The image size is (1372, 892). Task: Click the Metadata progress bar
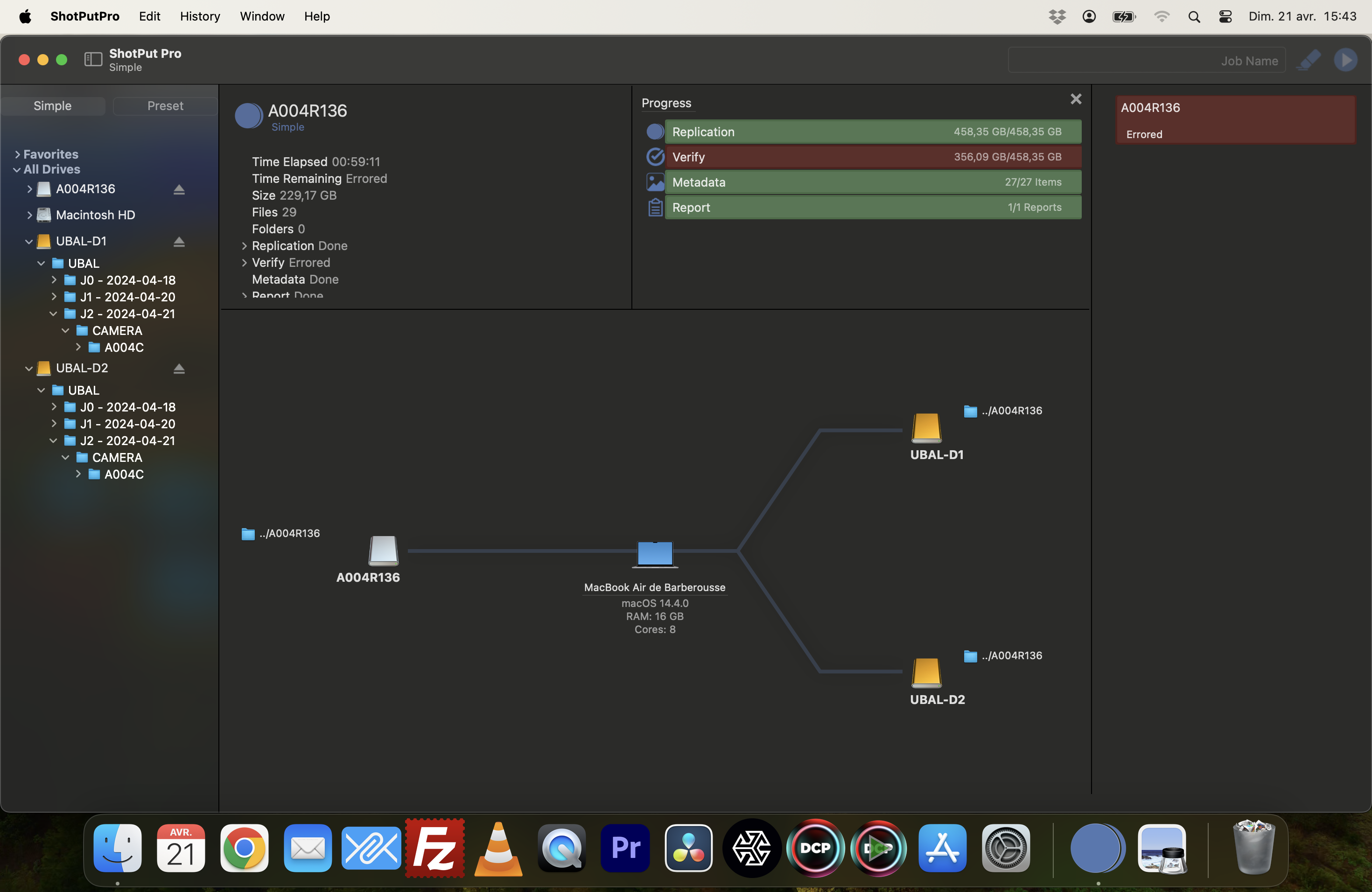click(x=873, y=182)
